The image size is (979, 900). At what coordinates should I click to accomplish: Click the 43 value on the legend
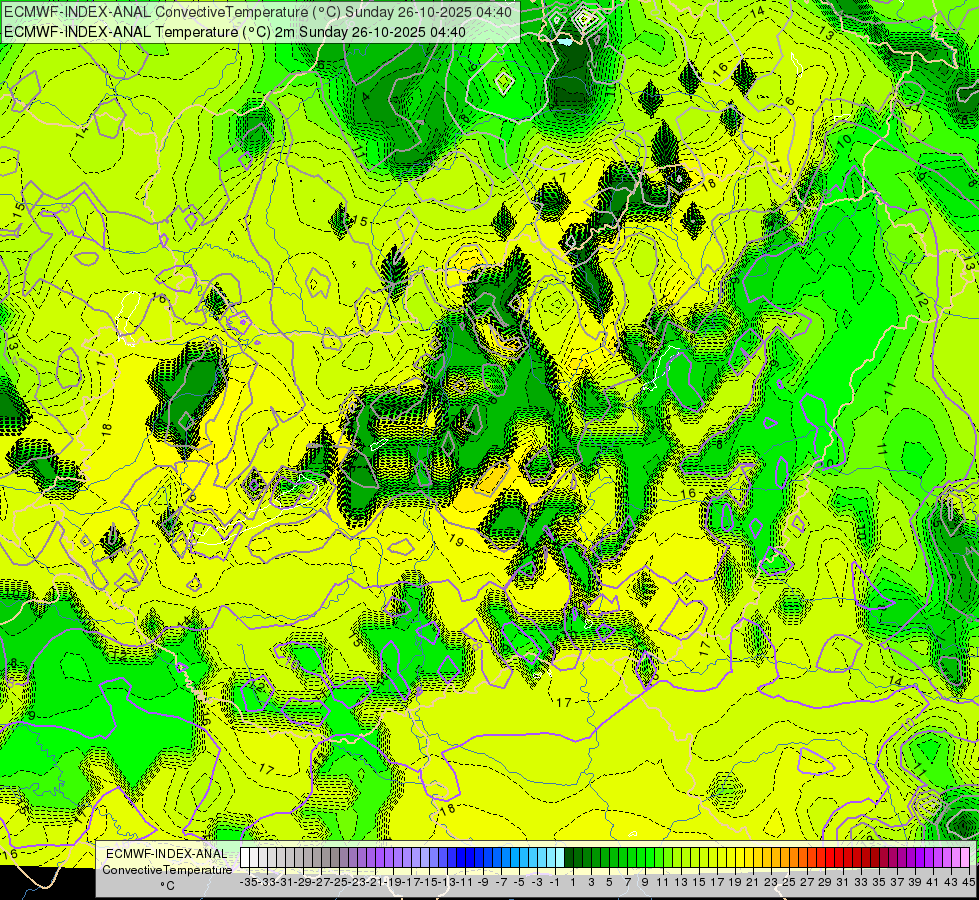point(952,882)
